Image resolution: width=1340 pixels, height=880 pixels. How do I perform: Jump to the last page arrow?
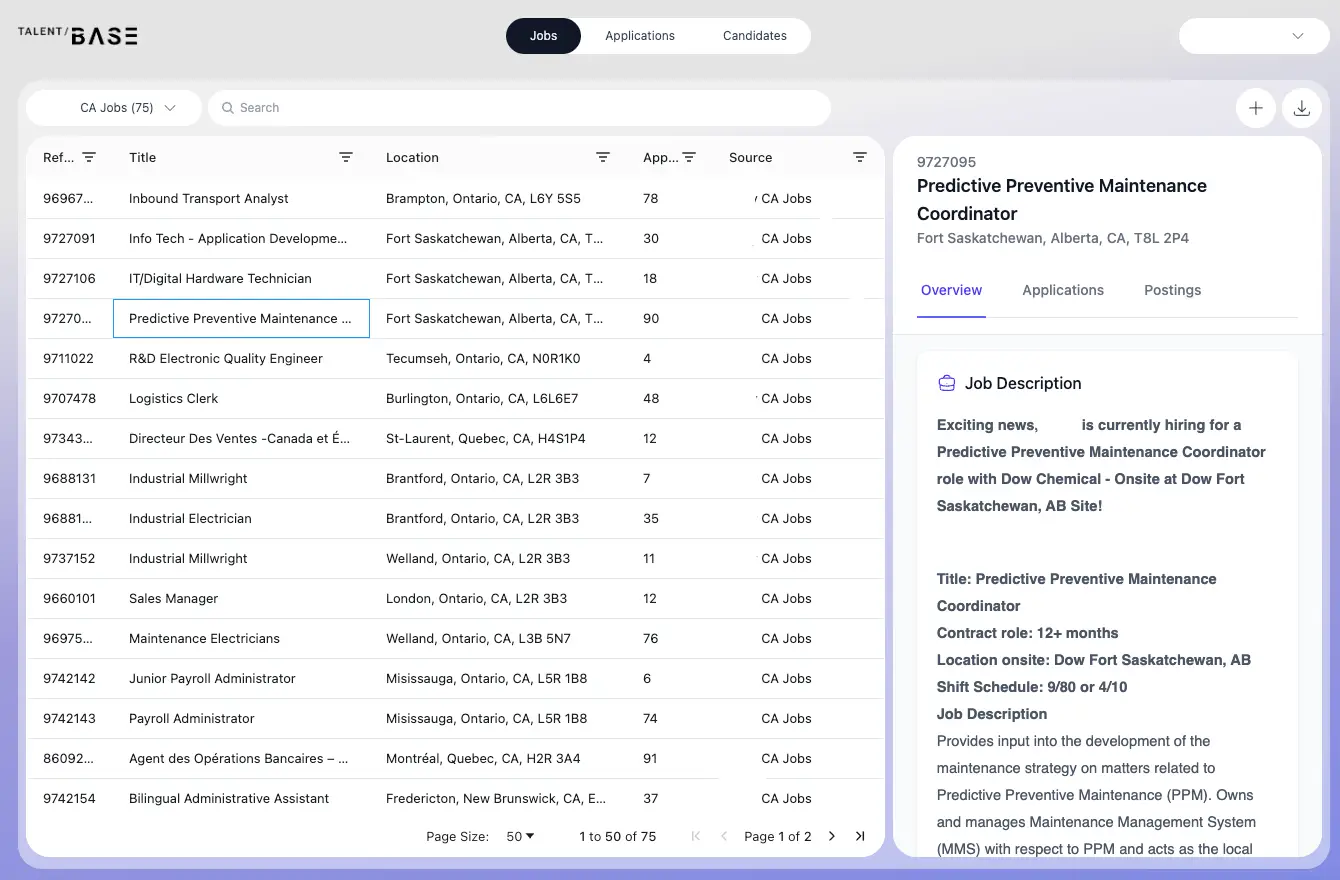[860, 836]
